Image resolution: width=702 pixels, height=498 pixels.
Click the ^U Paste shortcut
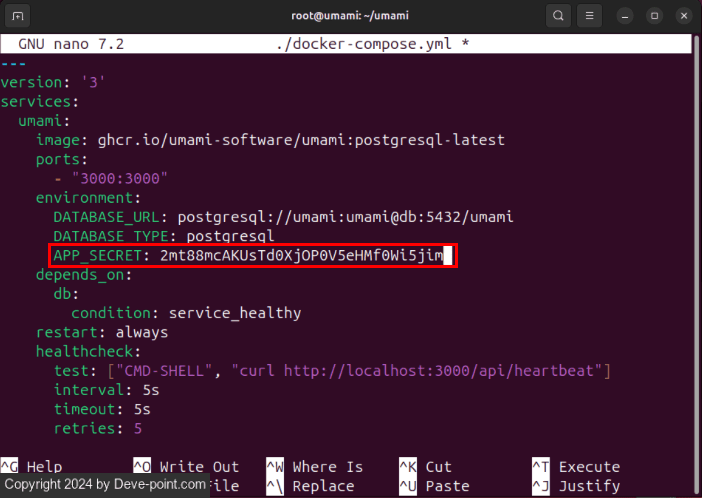pyautogui.click(x=435, y=486)
